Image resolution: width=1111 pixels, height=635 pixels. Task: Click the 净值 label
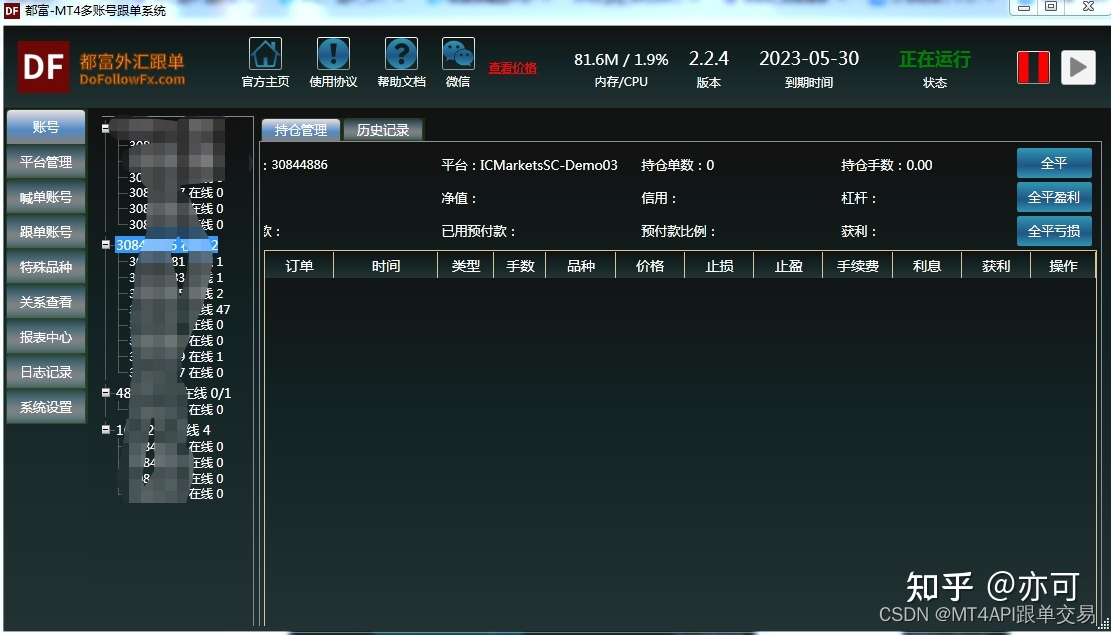click(459, 198)
